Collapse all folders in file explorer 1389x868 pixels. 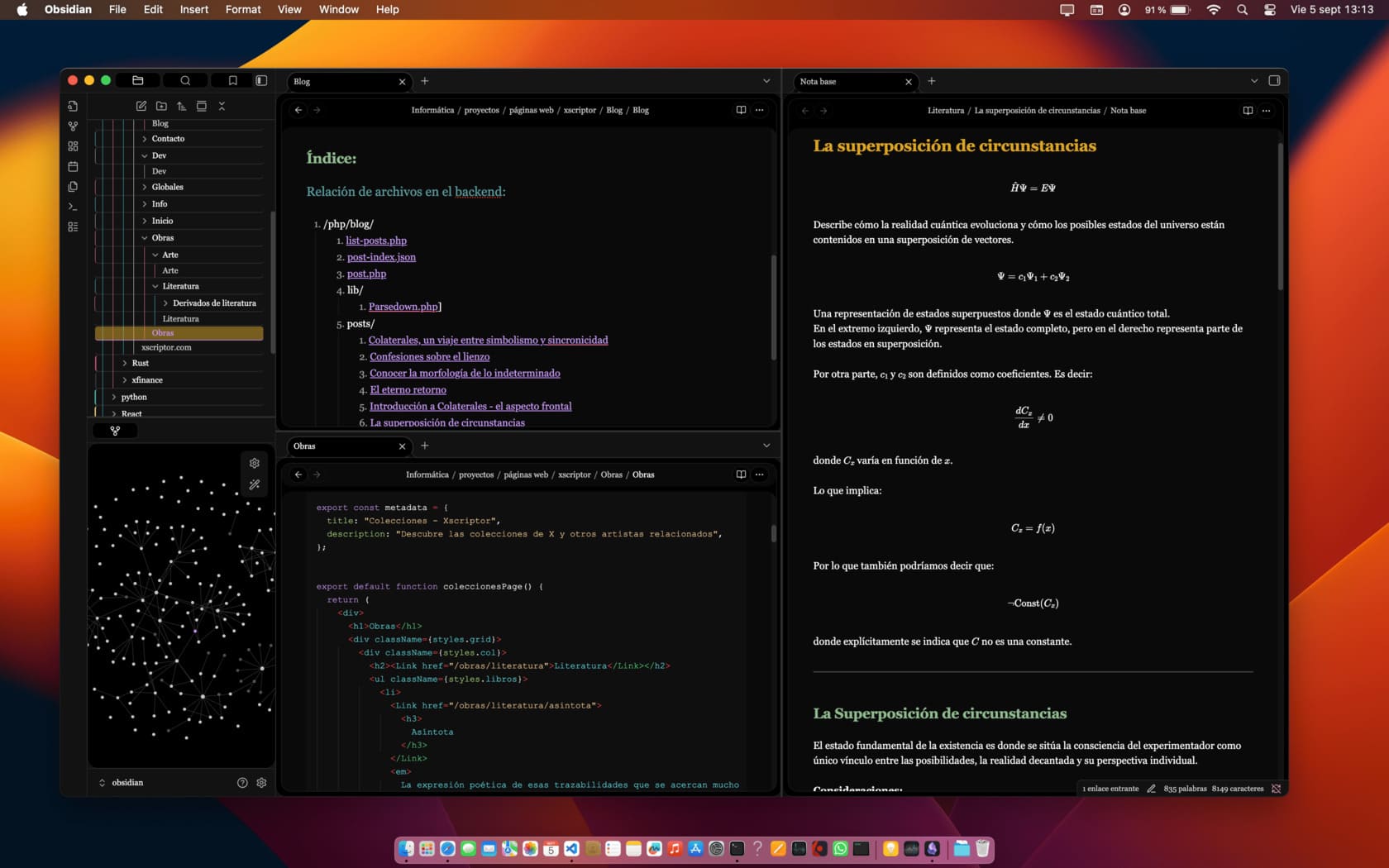click(x=222, y=106)
